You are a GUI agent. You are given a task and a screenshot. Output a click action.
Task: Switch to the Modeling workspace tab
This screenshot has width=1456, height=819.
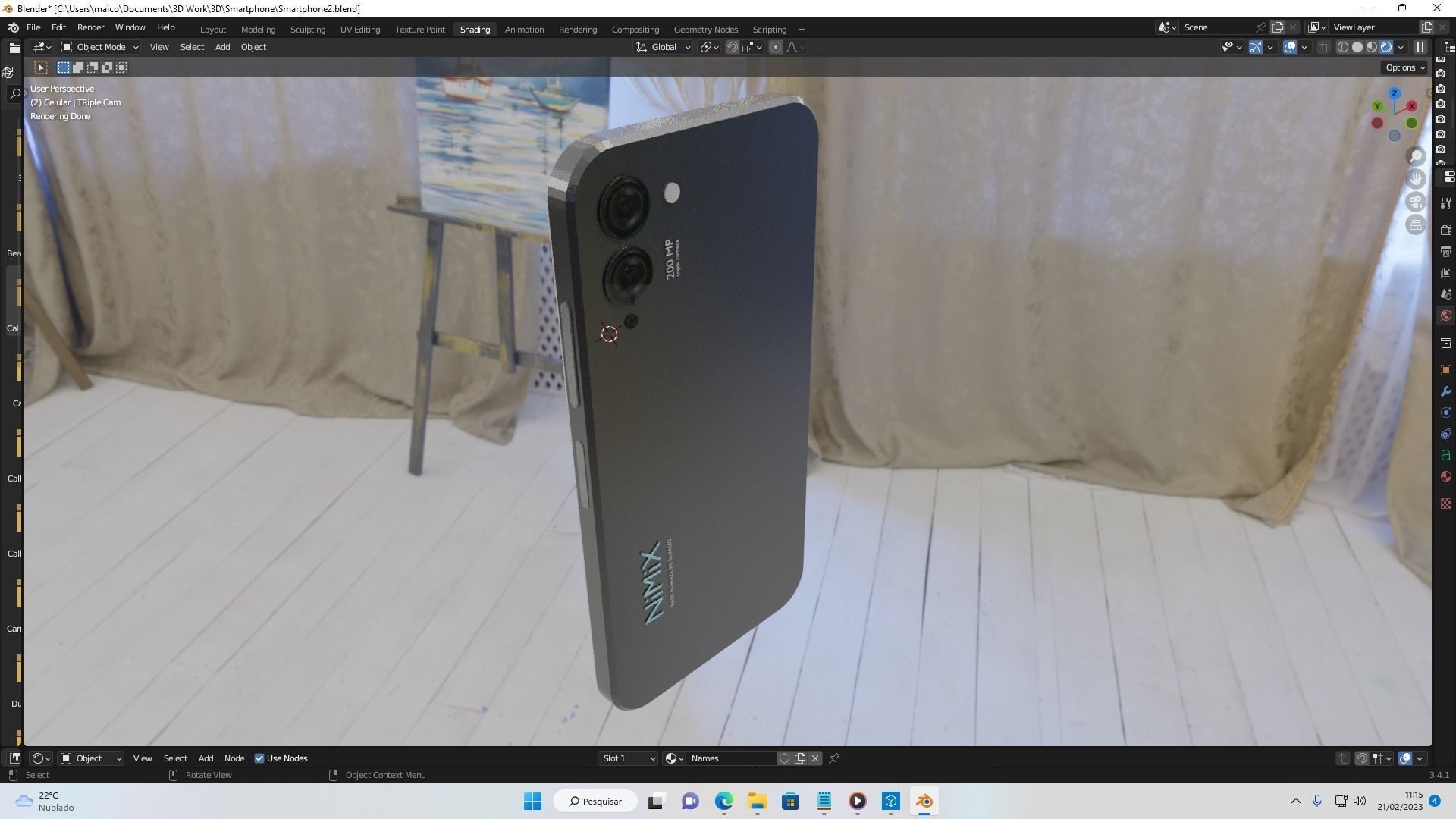(258, 30)
